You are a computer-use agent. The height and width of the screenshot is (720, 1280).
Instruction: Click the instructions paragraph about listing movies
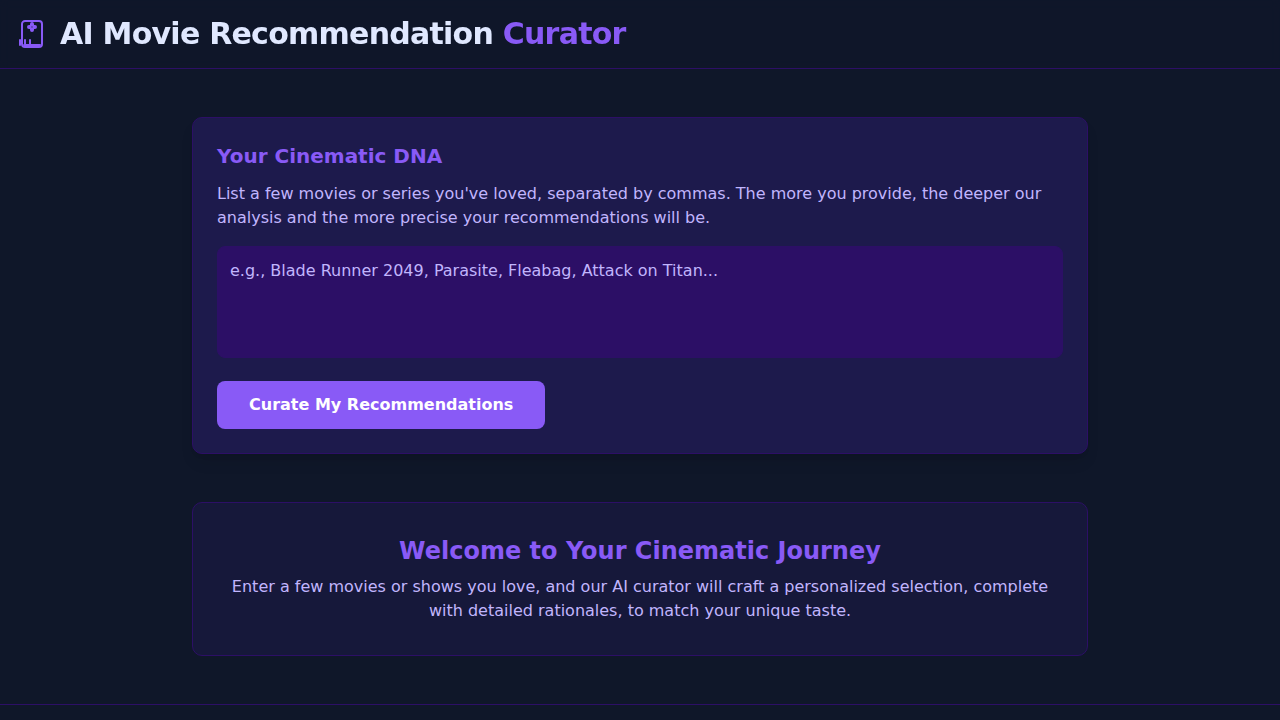[x=629, y=205]
